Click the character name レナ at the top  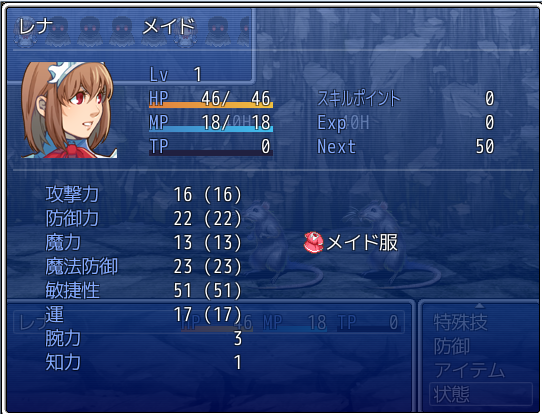point(36,27)
